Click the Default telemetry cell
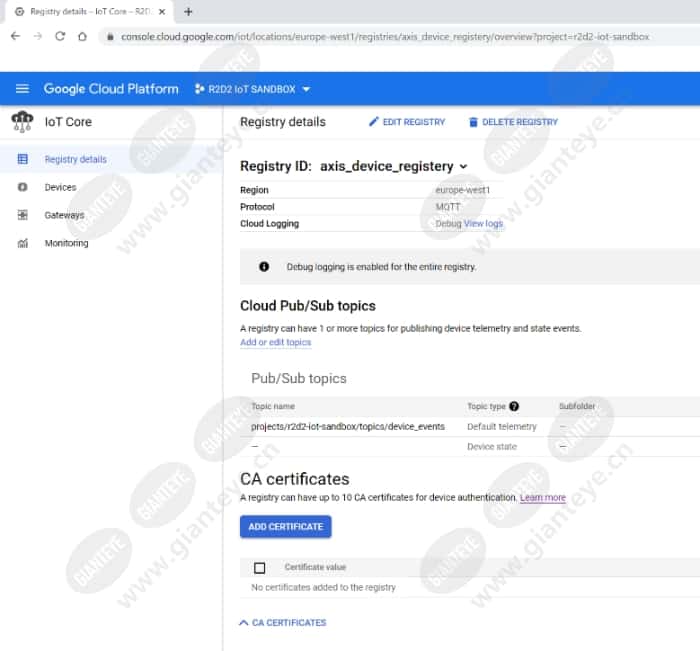The image size is (700, 651). [x=502, y=426]
